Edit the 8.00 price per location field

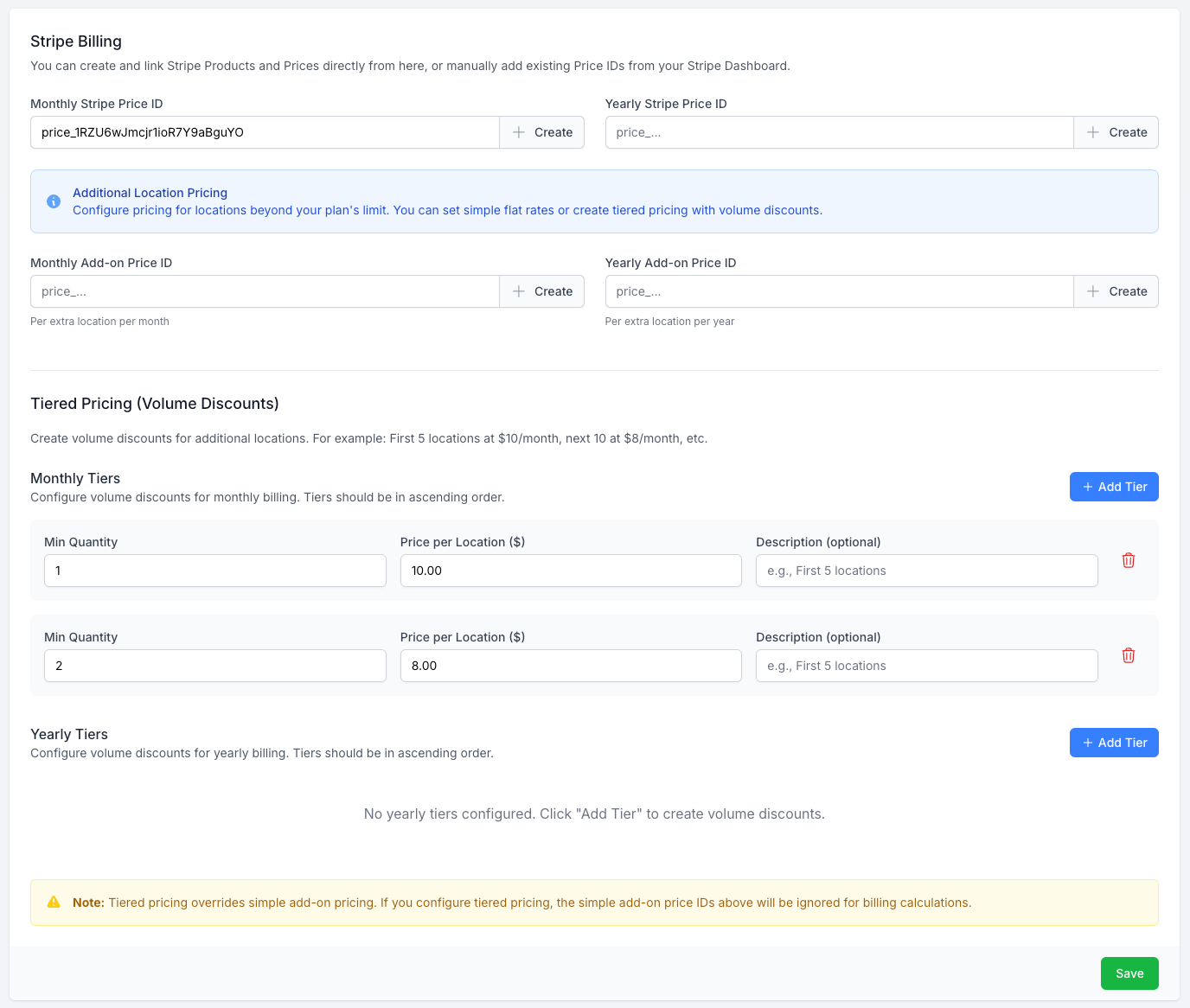(571, 666)
